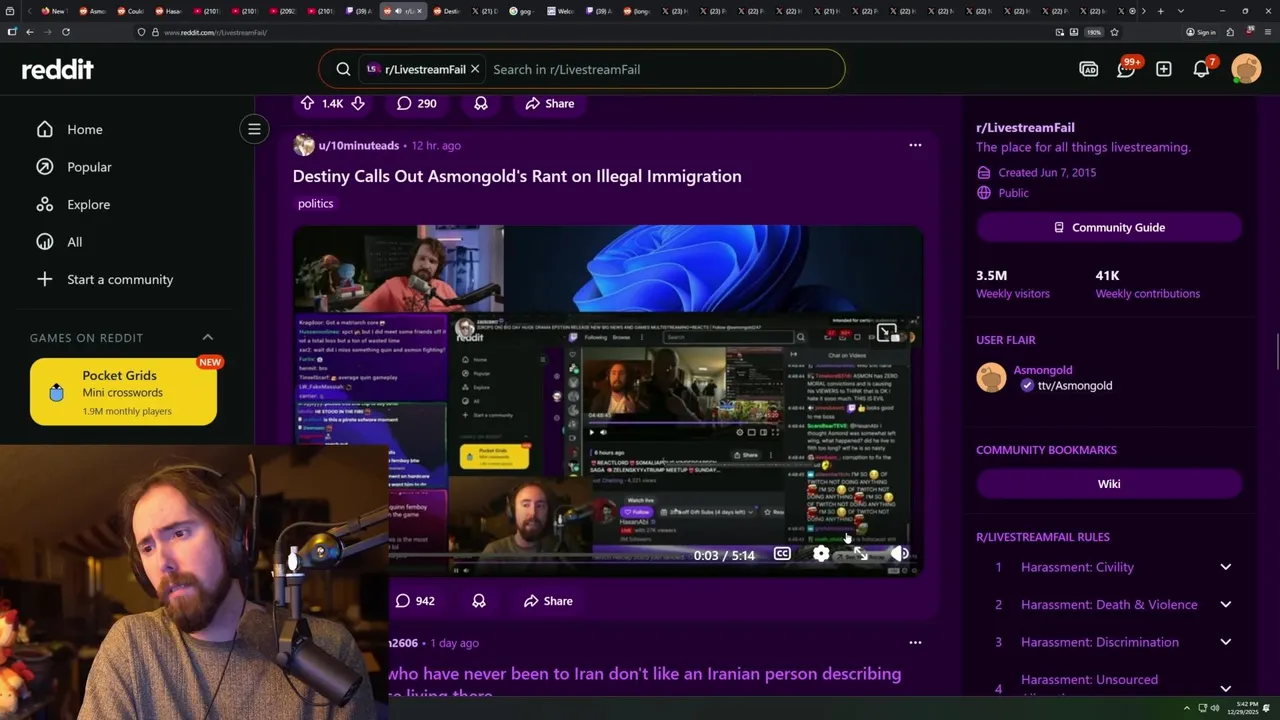
Task: Collapse the Games on Reddit section
Action: click(208, 337)
